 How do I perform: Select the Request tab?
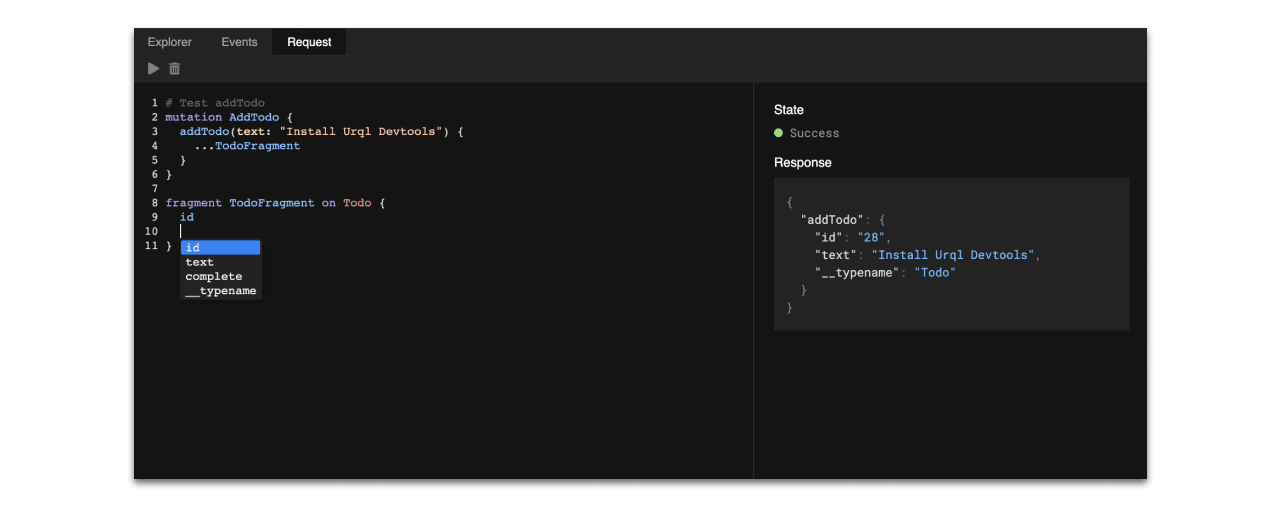309,42
